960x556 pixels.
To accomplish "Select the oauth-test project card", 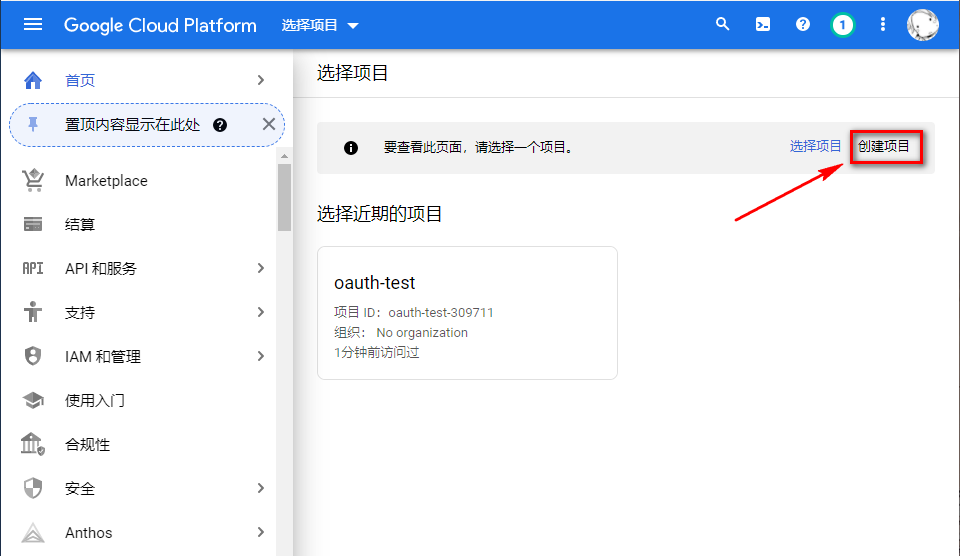I will tap(467, 313).
